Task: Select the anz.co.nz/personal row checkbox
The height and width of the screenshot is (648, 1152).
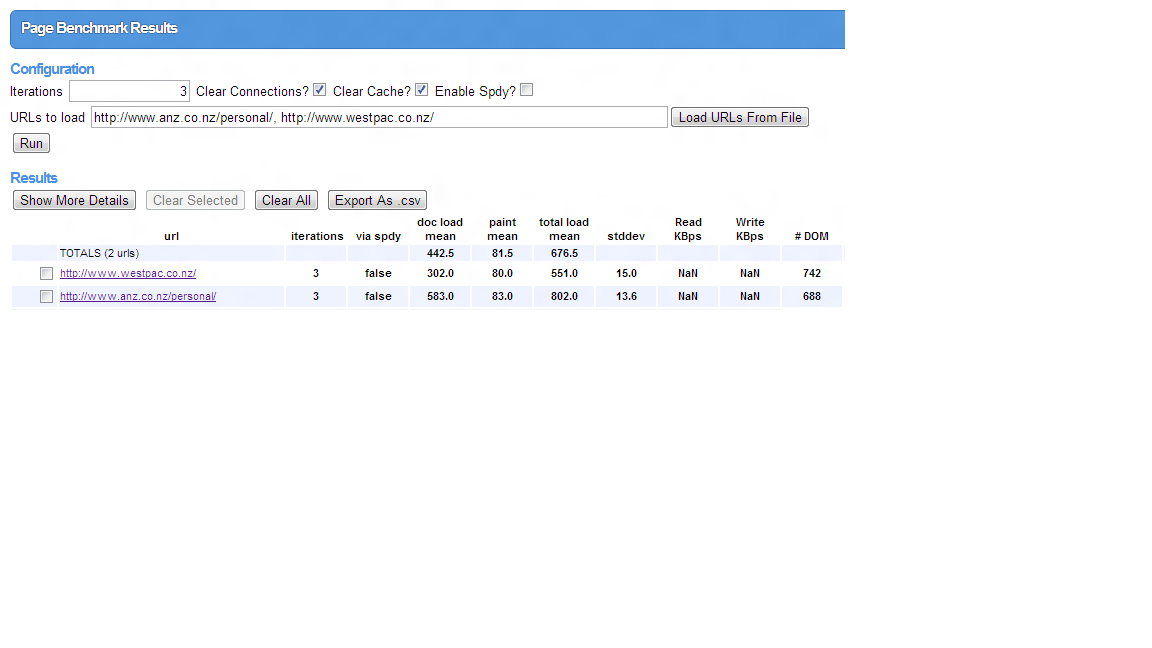Action: click(x=46, y=297)
